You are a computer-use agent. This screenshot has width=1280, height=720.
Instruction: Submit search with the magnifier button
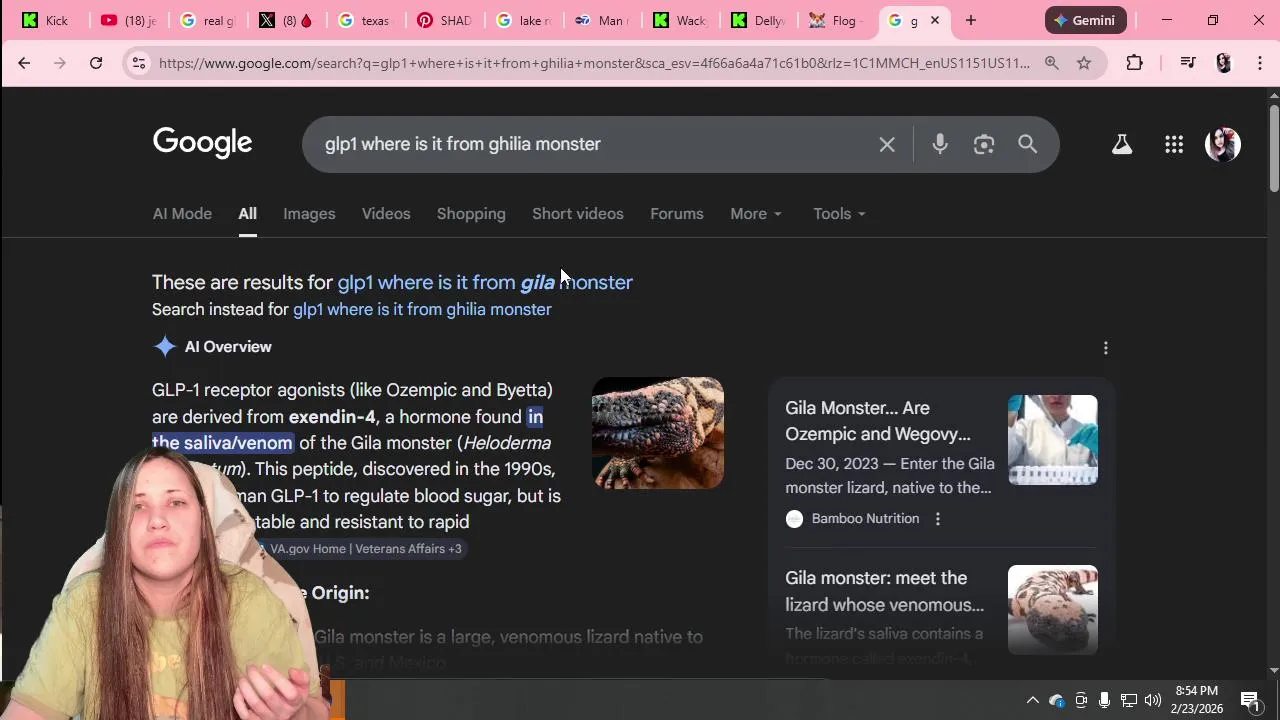[1028, 144]
